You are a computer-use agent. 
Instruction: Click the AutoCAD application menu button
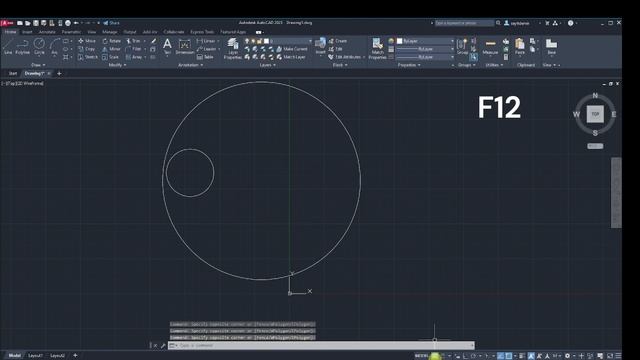tap(7, 23)
